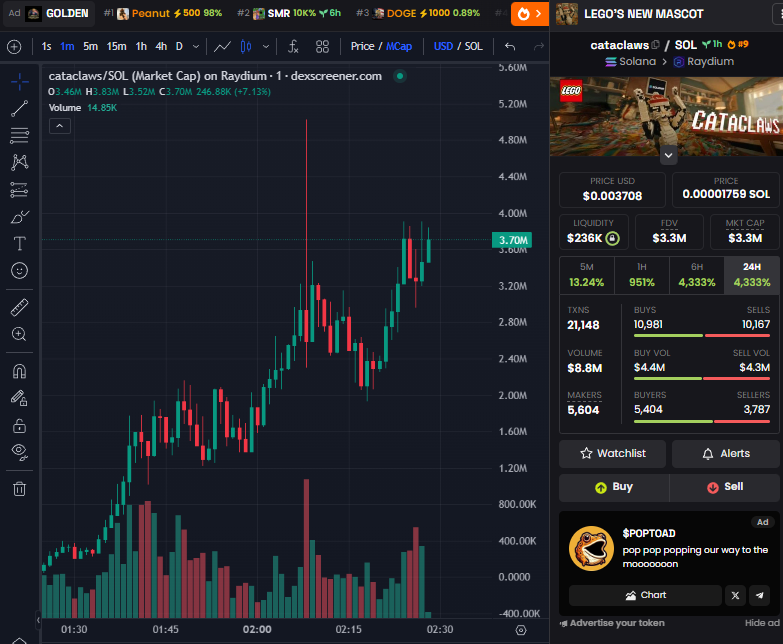Select the 5m timeframe

(90, 46)
